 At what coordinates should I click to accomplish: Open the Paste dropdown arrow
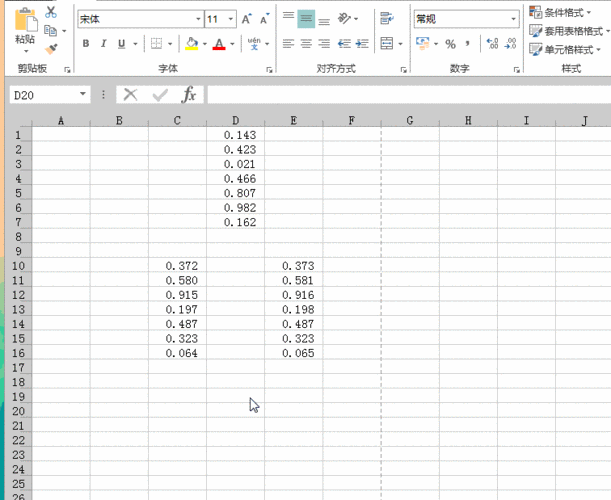point(26,51)
